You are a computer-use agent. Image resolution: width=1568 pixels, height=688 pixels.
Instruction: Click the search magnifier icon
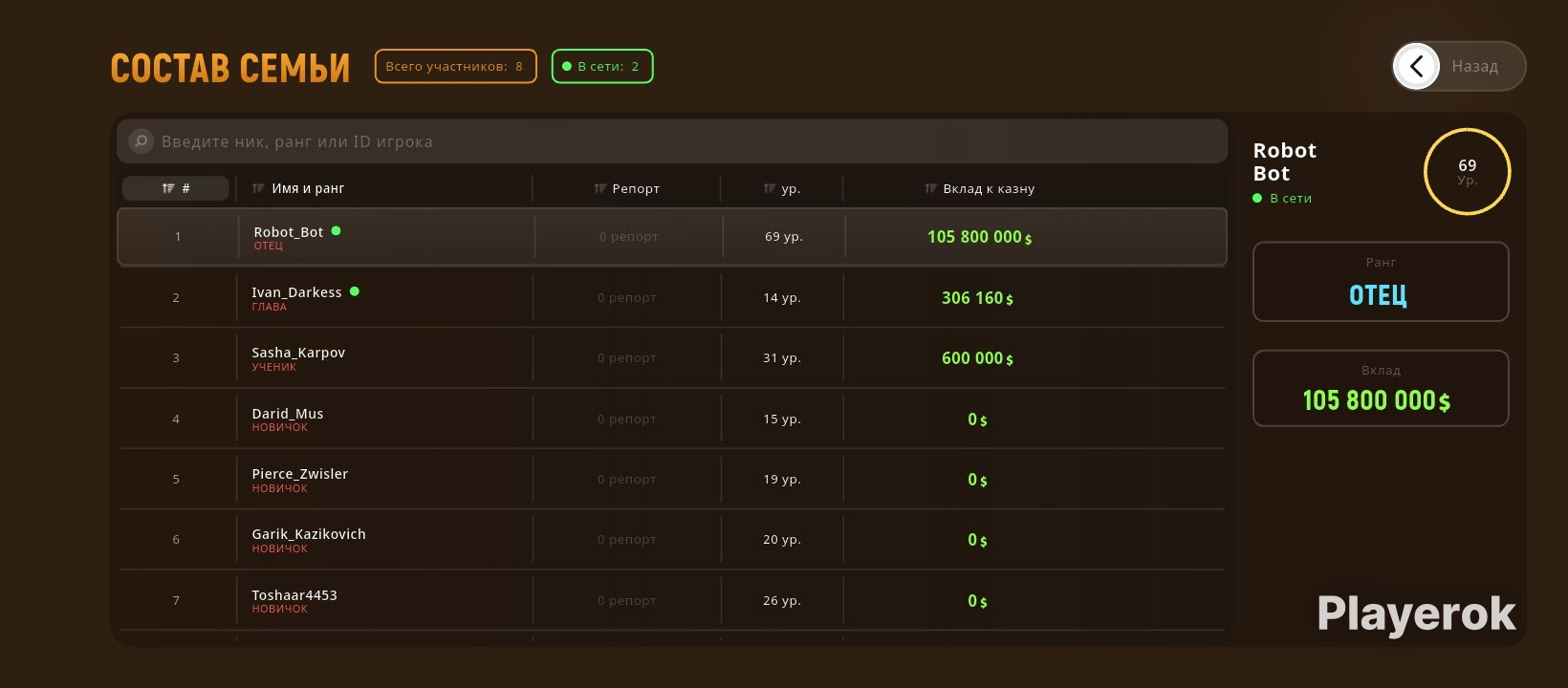click(x=141, y=141)
